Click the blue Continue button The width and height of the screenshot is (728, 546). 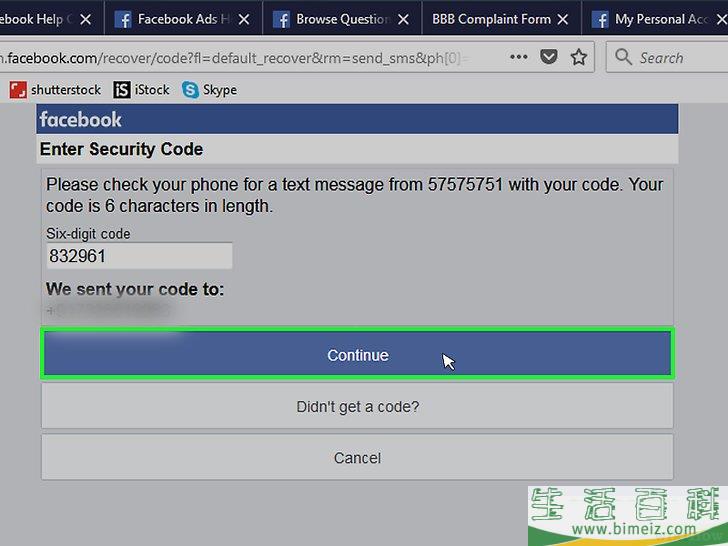coord(358,354)
